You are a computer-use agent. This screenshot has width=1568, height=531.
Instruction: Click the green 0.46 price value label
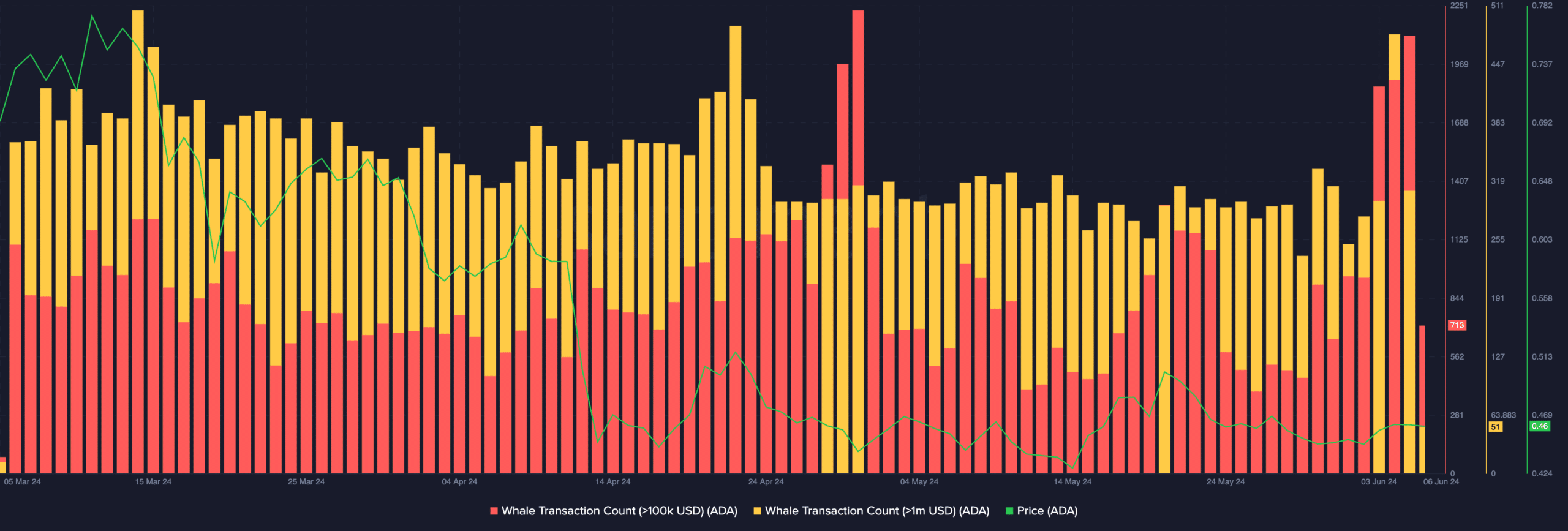click(x=1540, y=426)
